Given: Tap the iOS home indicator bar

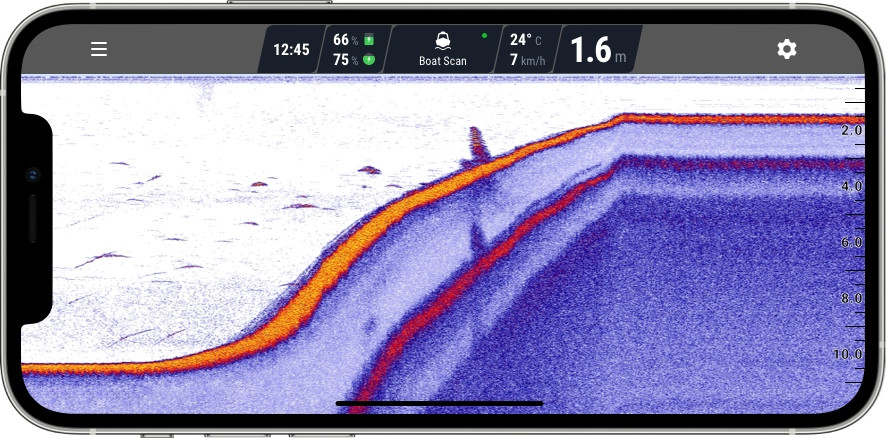Looking at the screenshot, I should click(439, 404).
